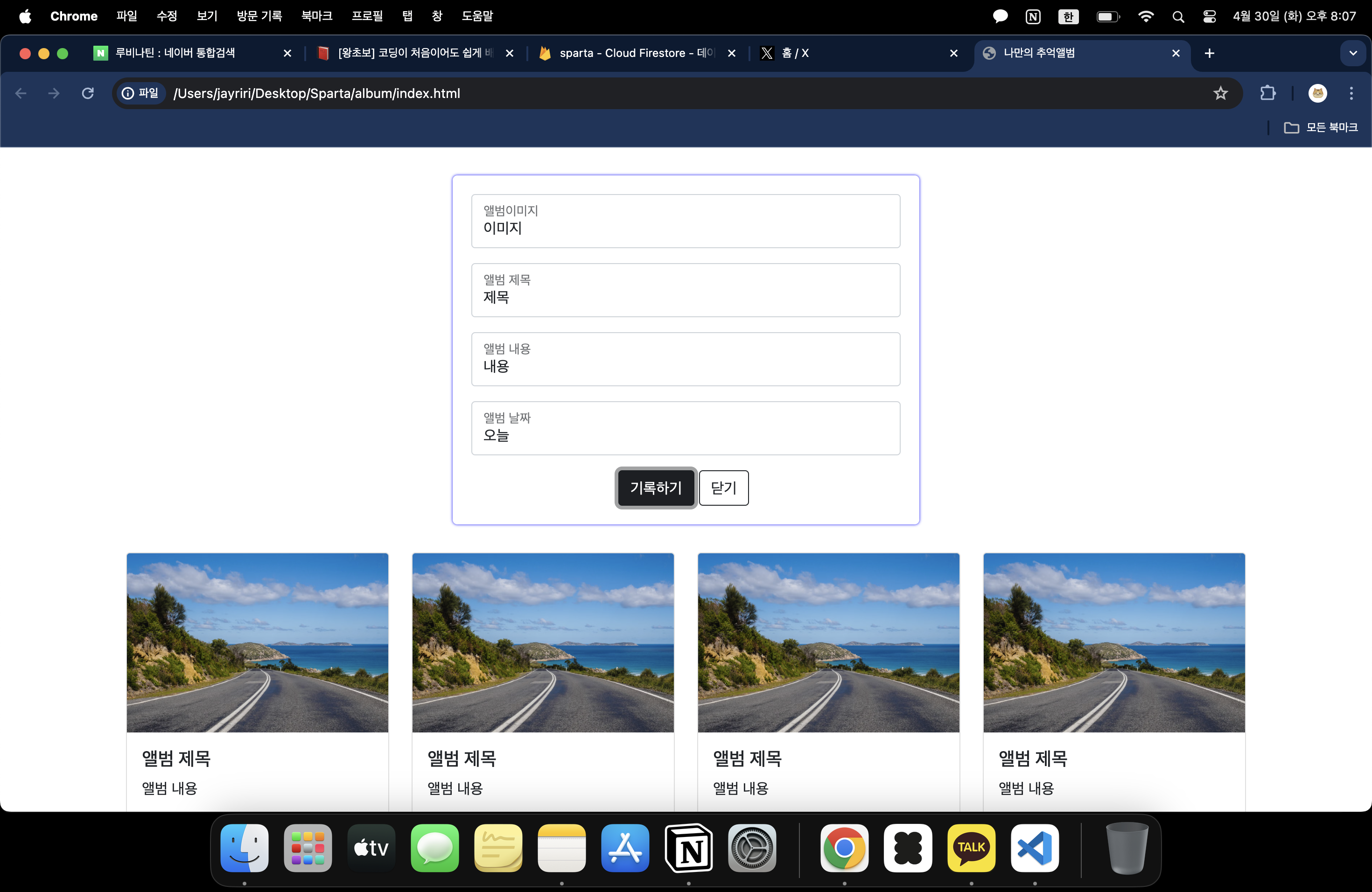
Task: Open the 수정 menu in the menu bar
Action: tap(167, 16)
